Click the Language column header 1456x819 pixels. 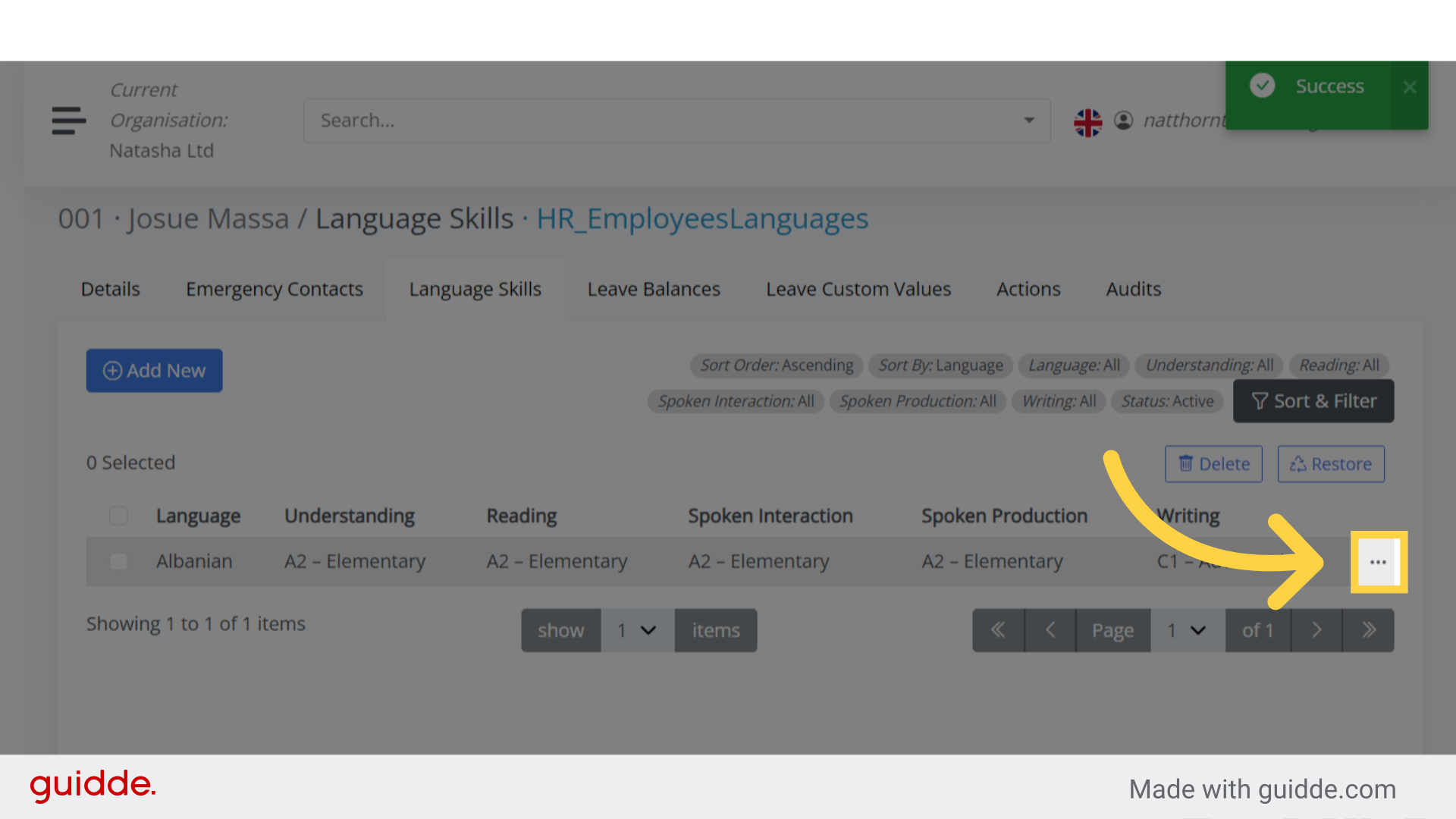(x=198, y=516)
